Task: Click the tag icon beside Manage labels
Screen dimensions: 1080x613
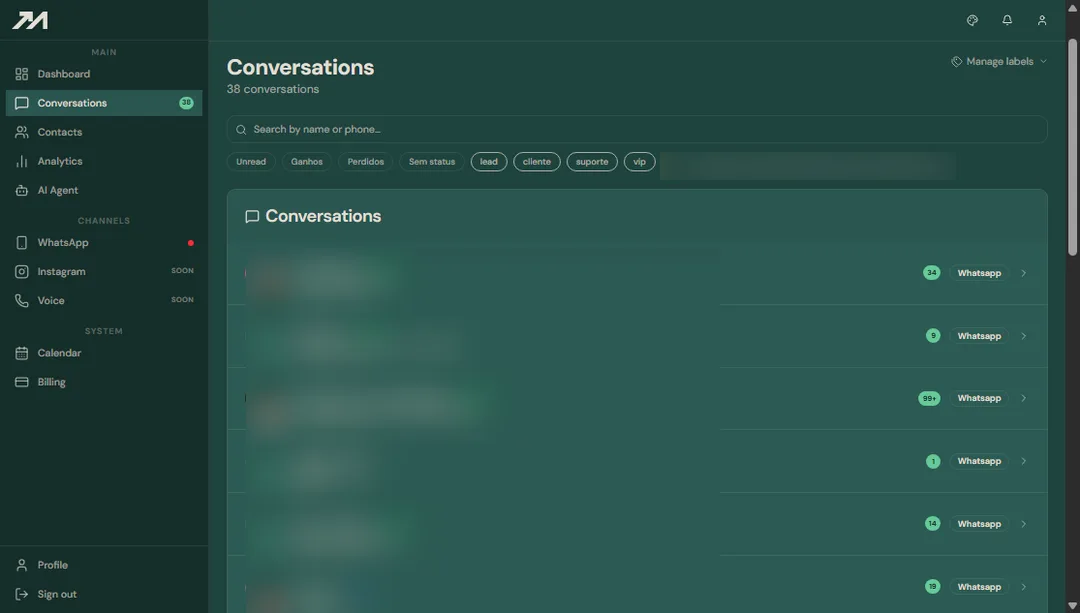Action: pos(956,61)
